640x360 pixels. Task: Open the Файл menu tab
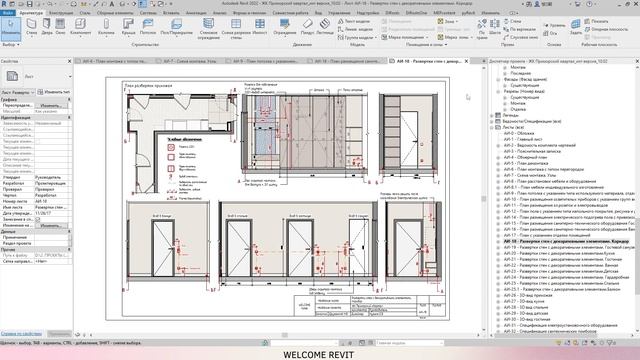(x=8, y=13)
